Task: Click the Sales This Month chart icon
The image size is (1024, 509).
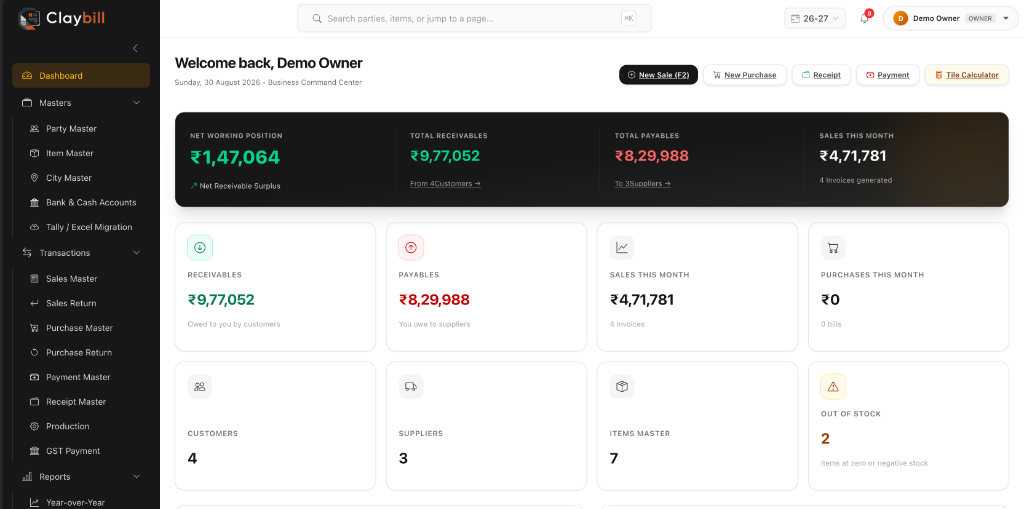Action: tap(622, 248)
